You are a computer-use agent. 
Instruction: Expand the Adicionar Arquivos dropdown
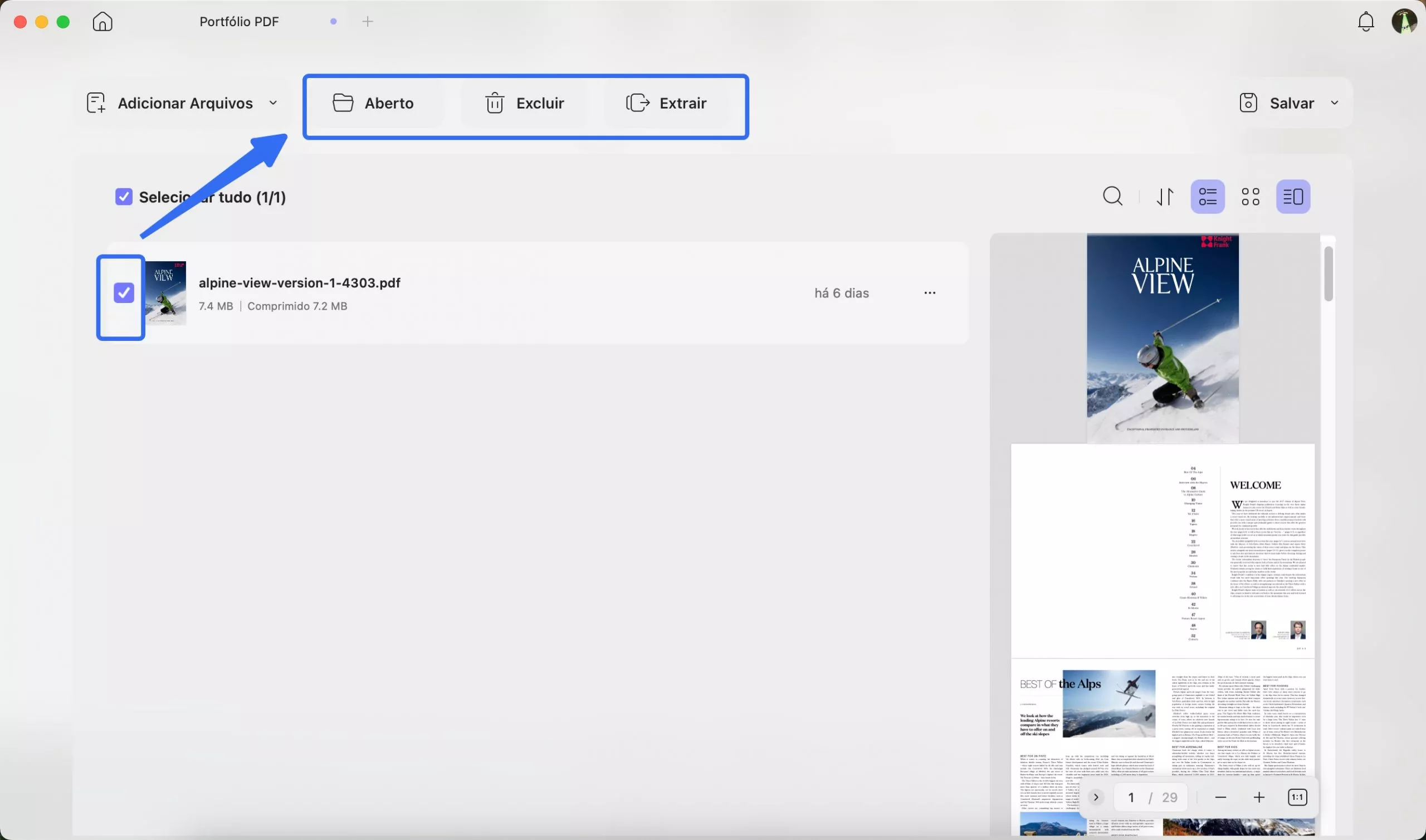[x=274, y=103]
